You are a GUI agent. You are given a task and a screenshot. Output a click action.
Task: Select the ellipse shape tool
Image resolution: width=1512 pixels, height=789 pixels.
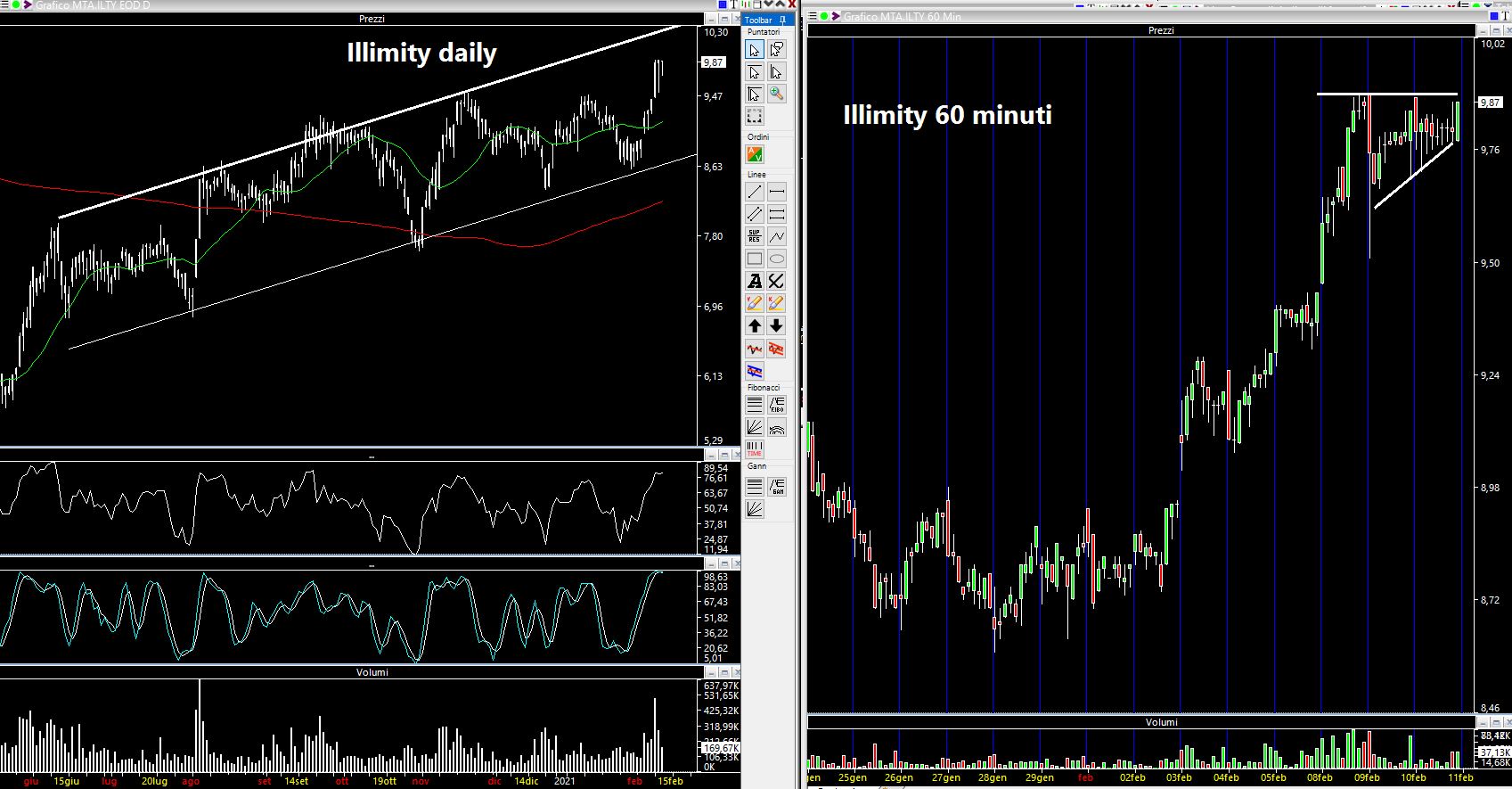click(777, 259)
